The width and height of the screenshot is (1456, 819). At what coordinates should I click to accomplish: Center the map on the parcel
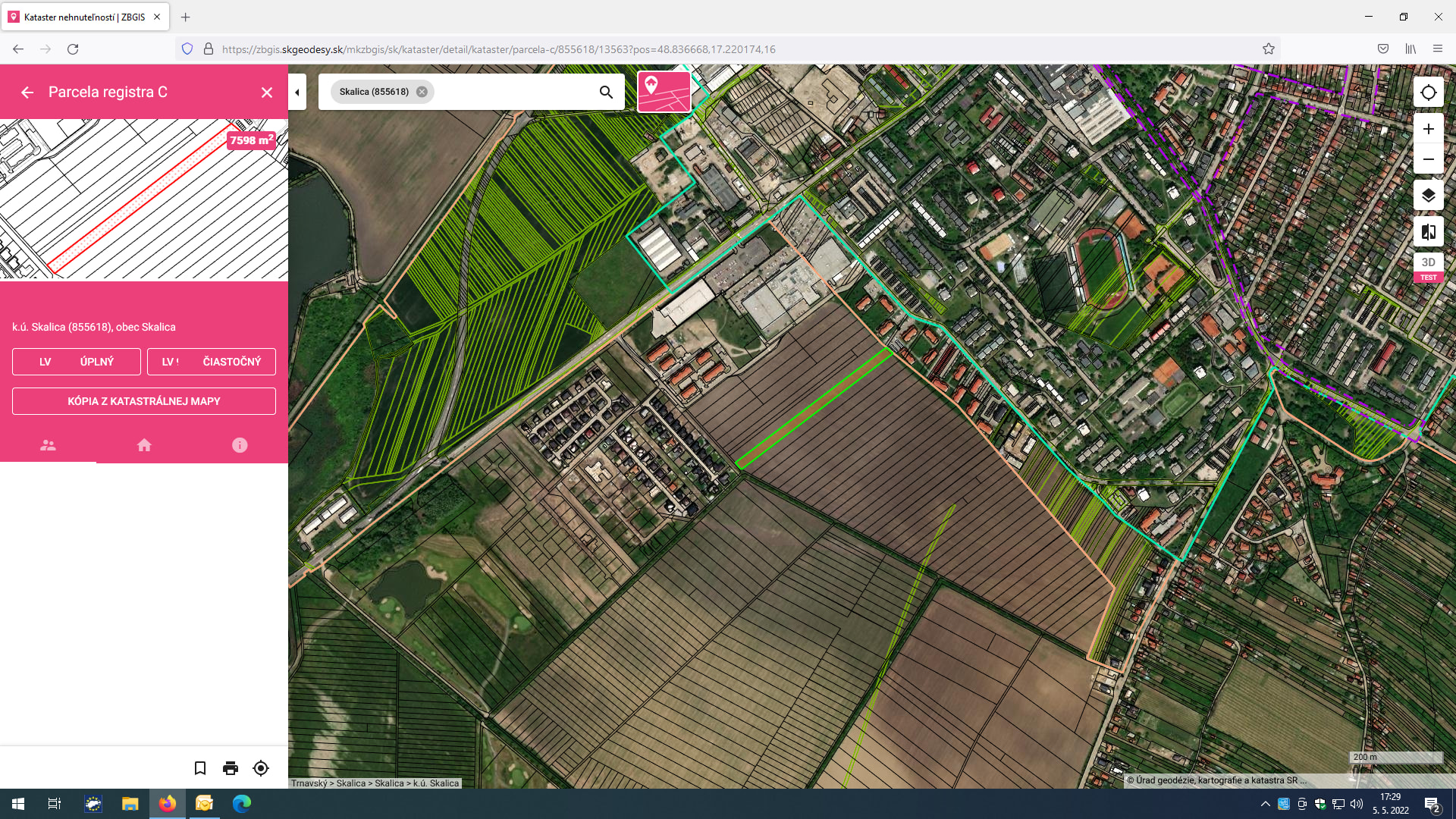[261, 768]
